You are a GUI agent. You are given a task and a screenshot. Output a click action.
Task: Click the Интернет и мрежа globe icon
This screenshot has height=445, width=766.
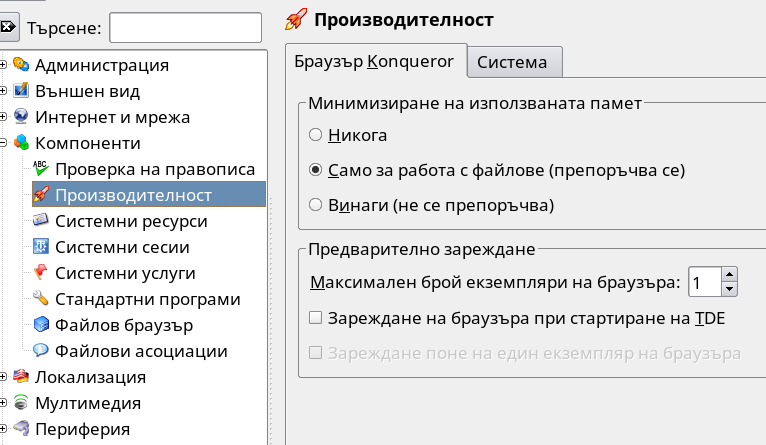(x=21, y=116)
